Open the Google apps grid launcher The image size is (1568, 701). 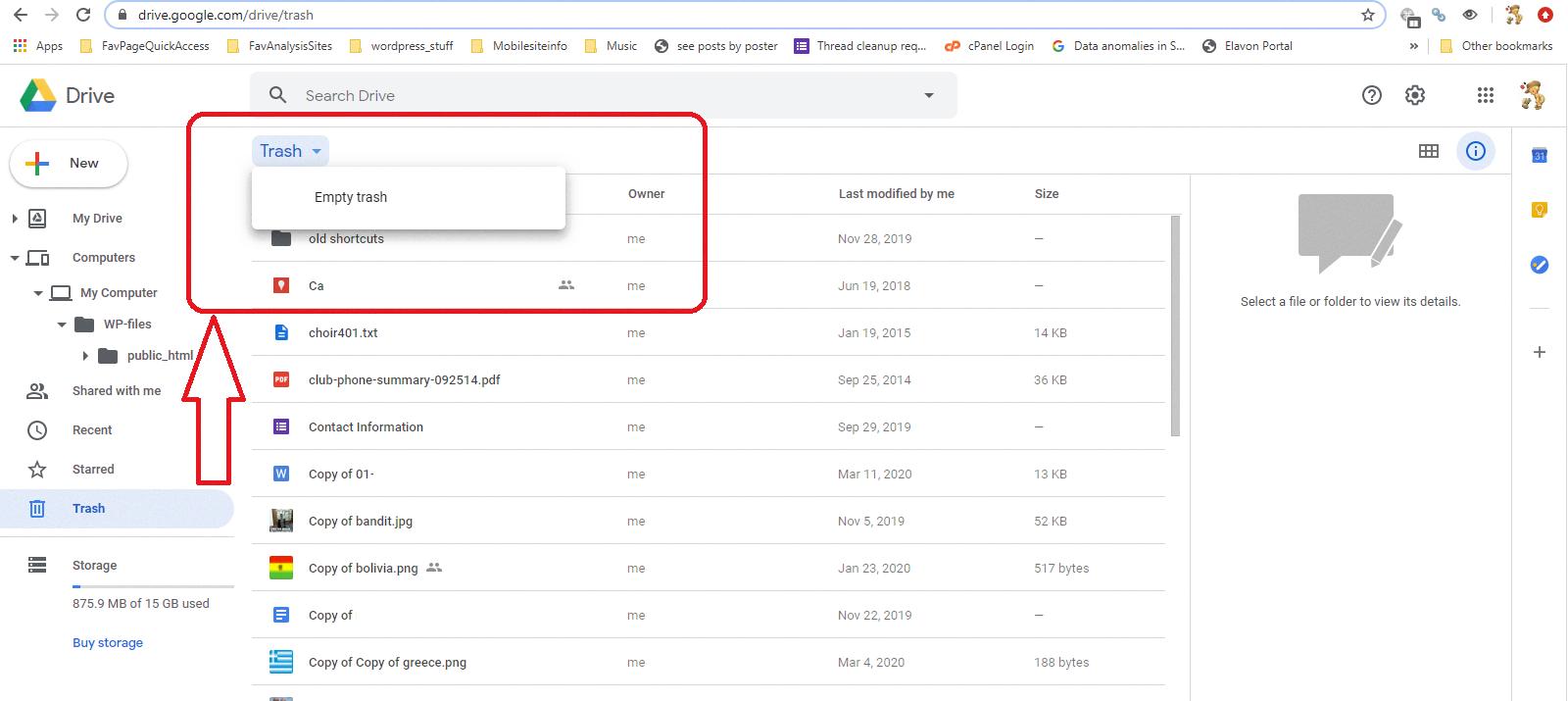tap(1485, 95)
